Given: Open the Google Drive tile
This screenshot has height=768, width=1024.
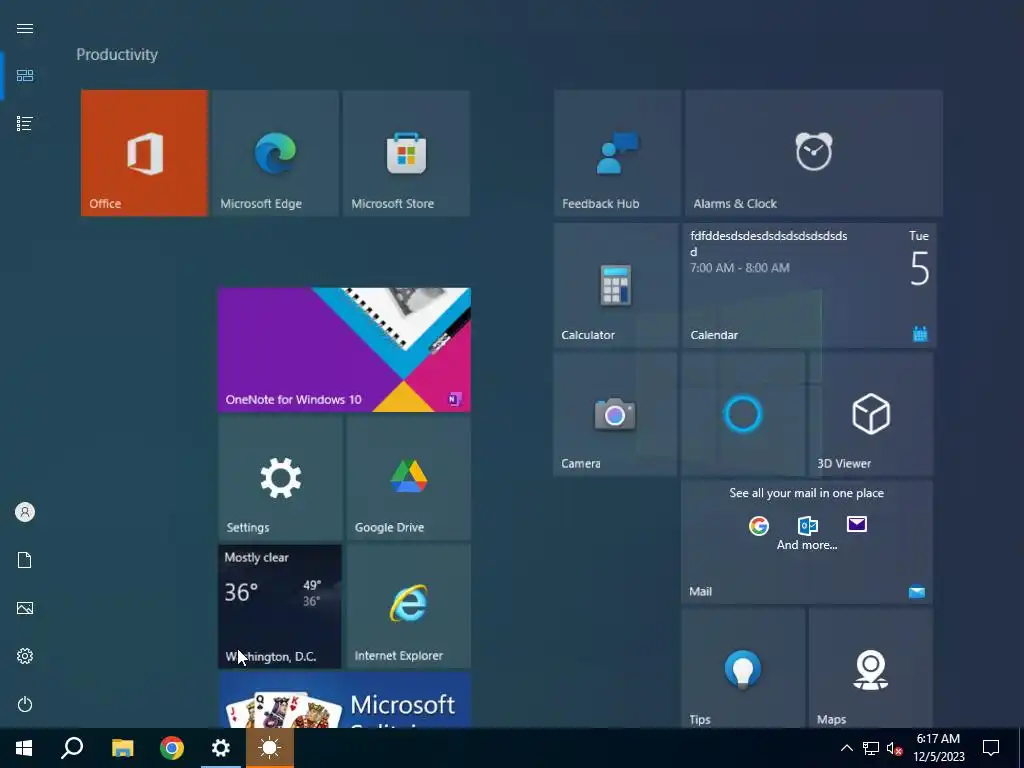Looking at the screenshot, I should 408,478.
